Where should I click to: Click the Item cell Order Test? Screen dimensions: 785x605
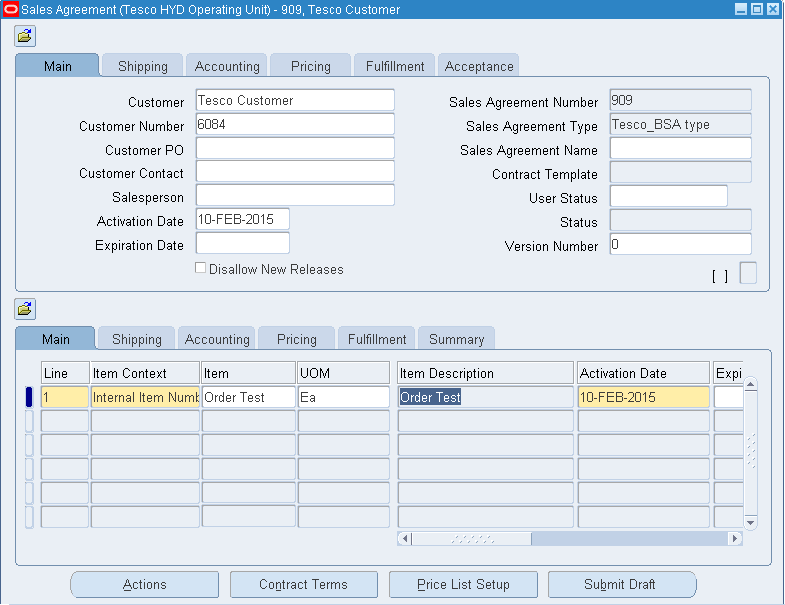(x=248, y=397)
